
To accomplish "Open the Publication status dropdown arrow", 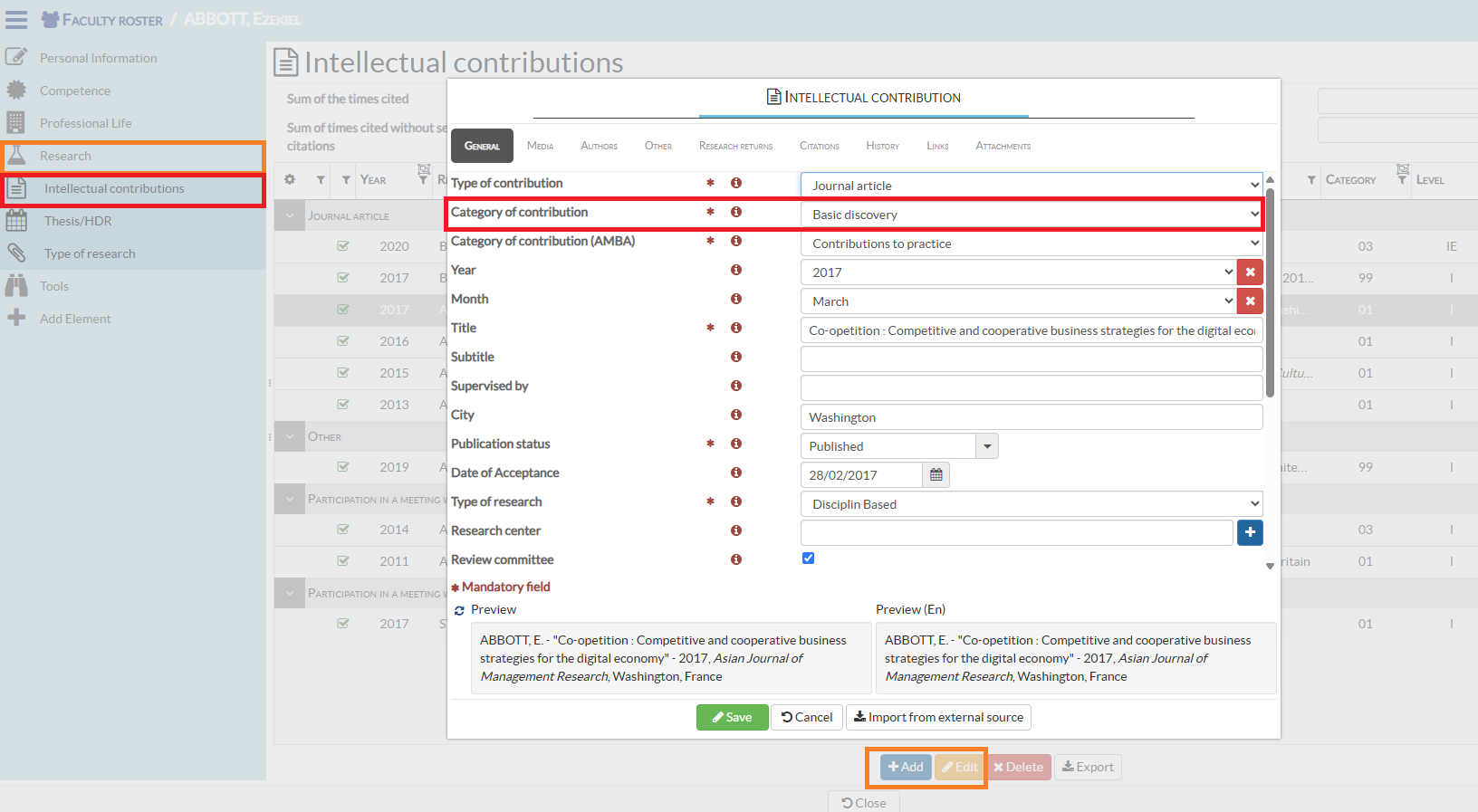I will click(x=987, y=446).
